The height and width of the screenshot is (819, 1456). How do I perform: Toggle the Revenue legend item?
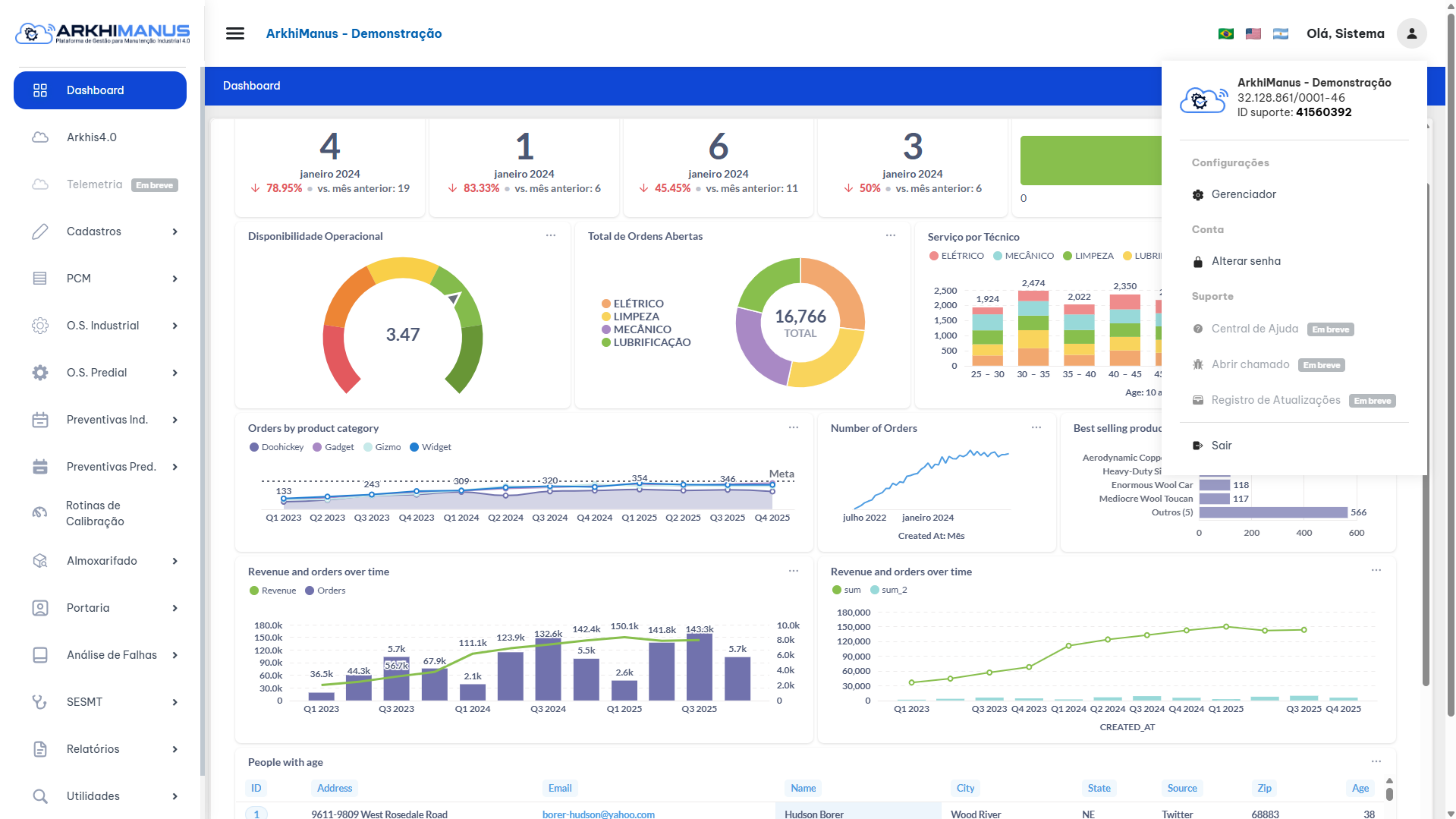tap(275, 590)
